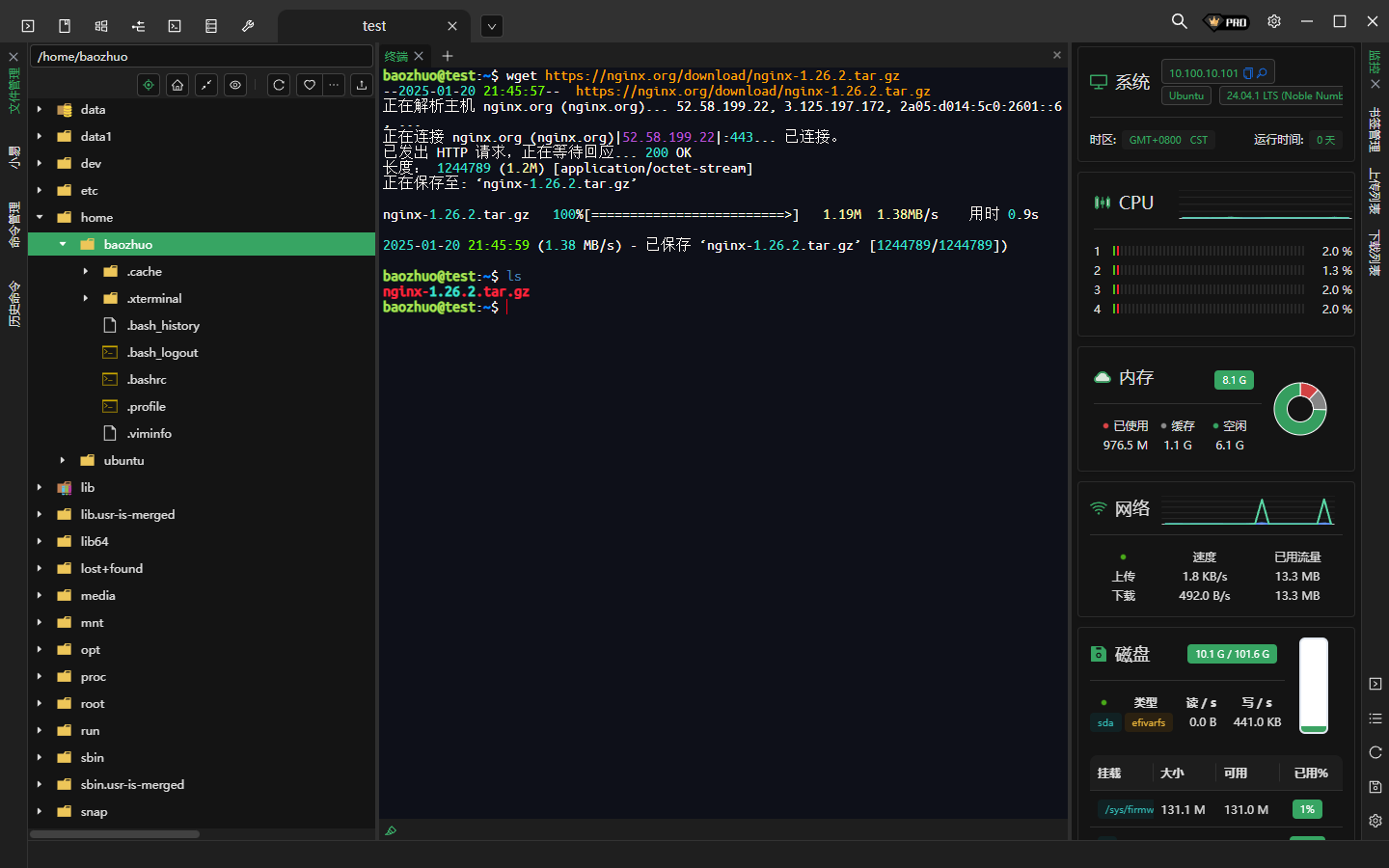Expand the ubuntu folder
Viewport: 1389px width, 868px height.
(63, 461)
